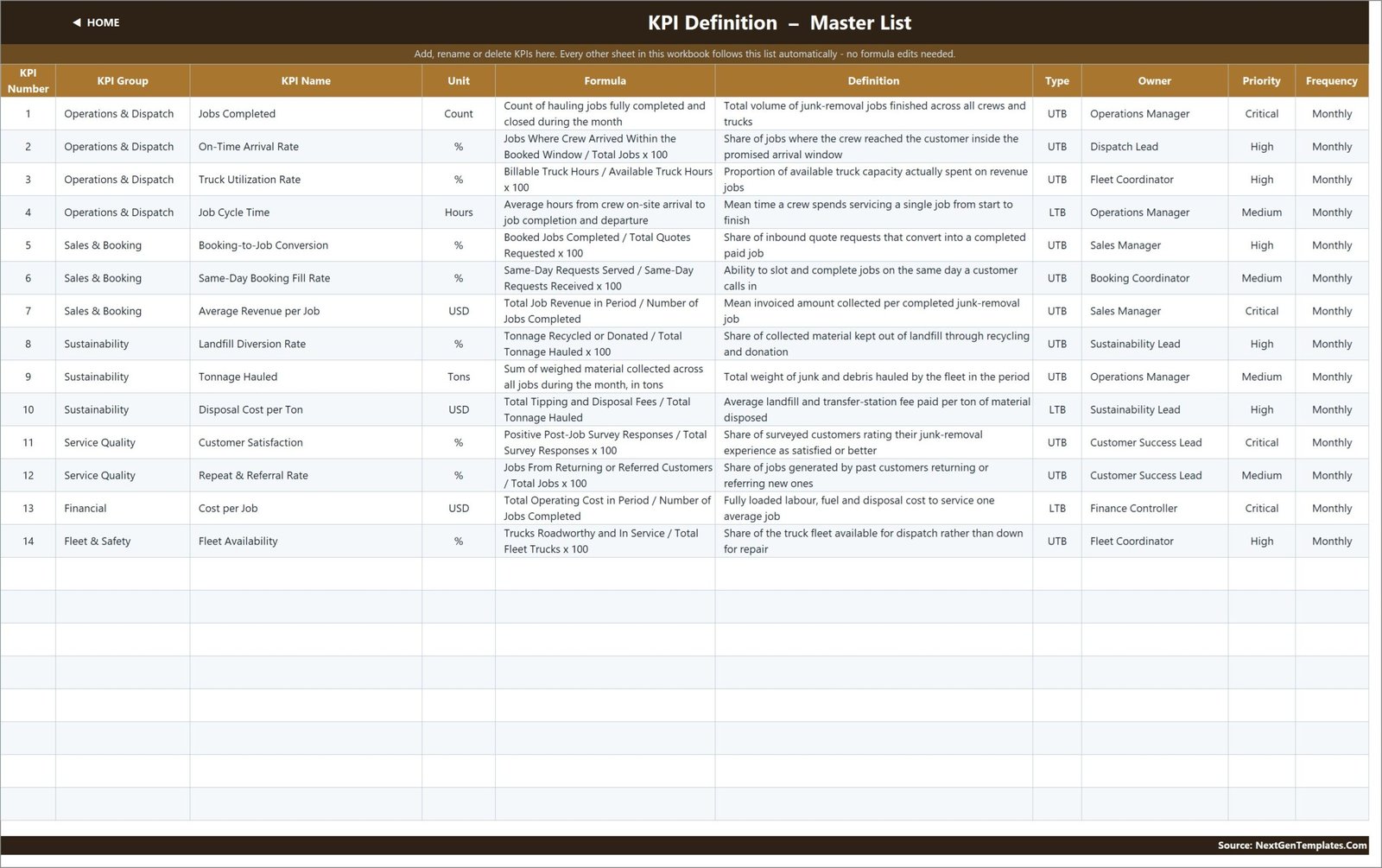The height and width of the screenshot is (868, 1382).
Task: Select the LTB type for Cost per Job
Action: click(1056, 508)
